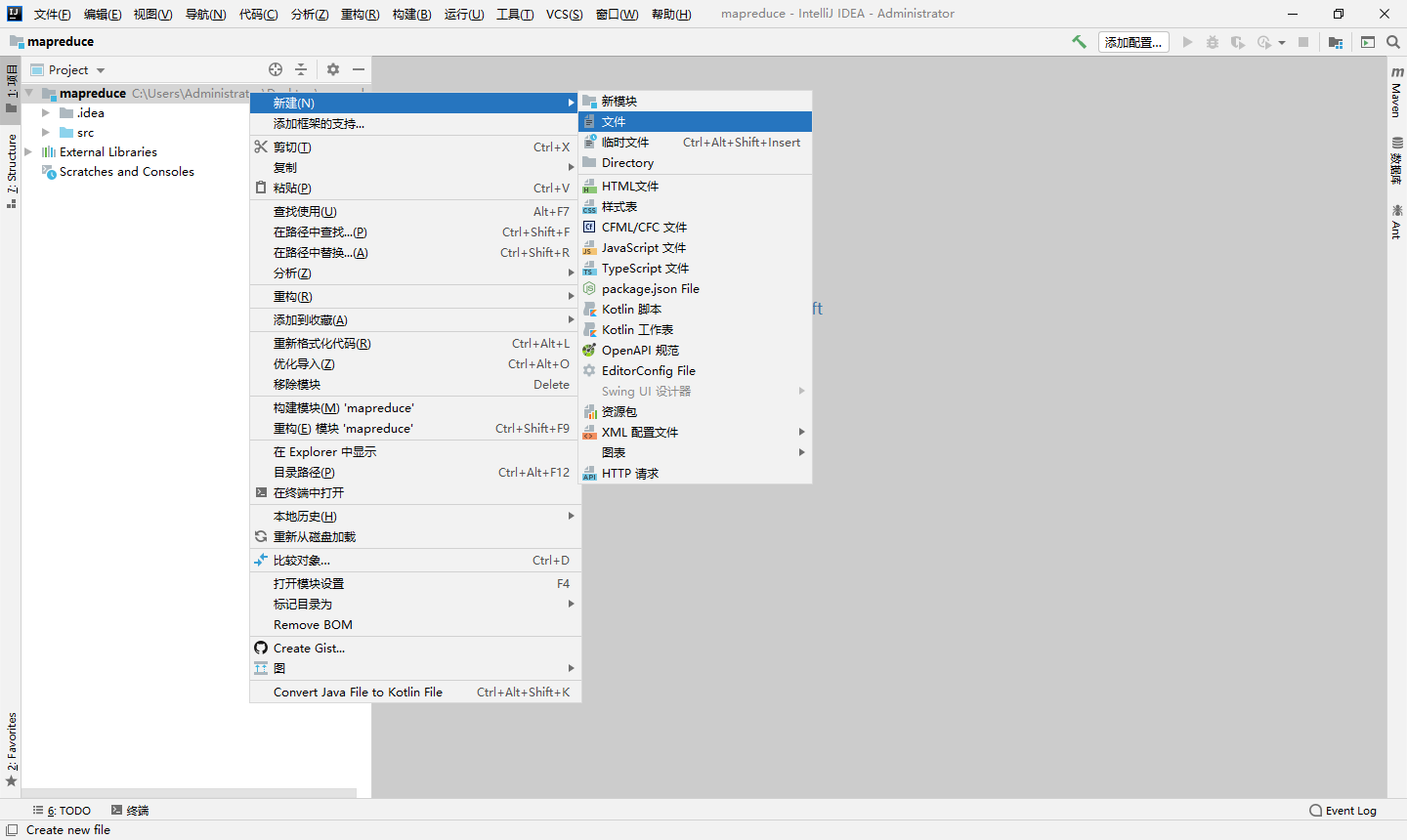Screen dimensions: 1407x840
Task: Open Project Structure toolbar icon
Action: [x=1336, y=42]
